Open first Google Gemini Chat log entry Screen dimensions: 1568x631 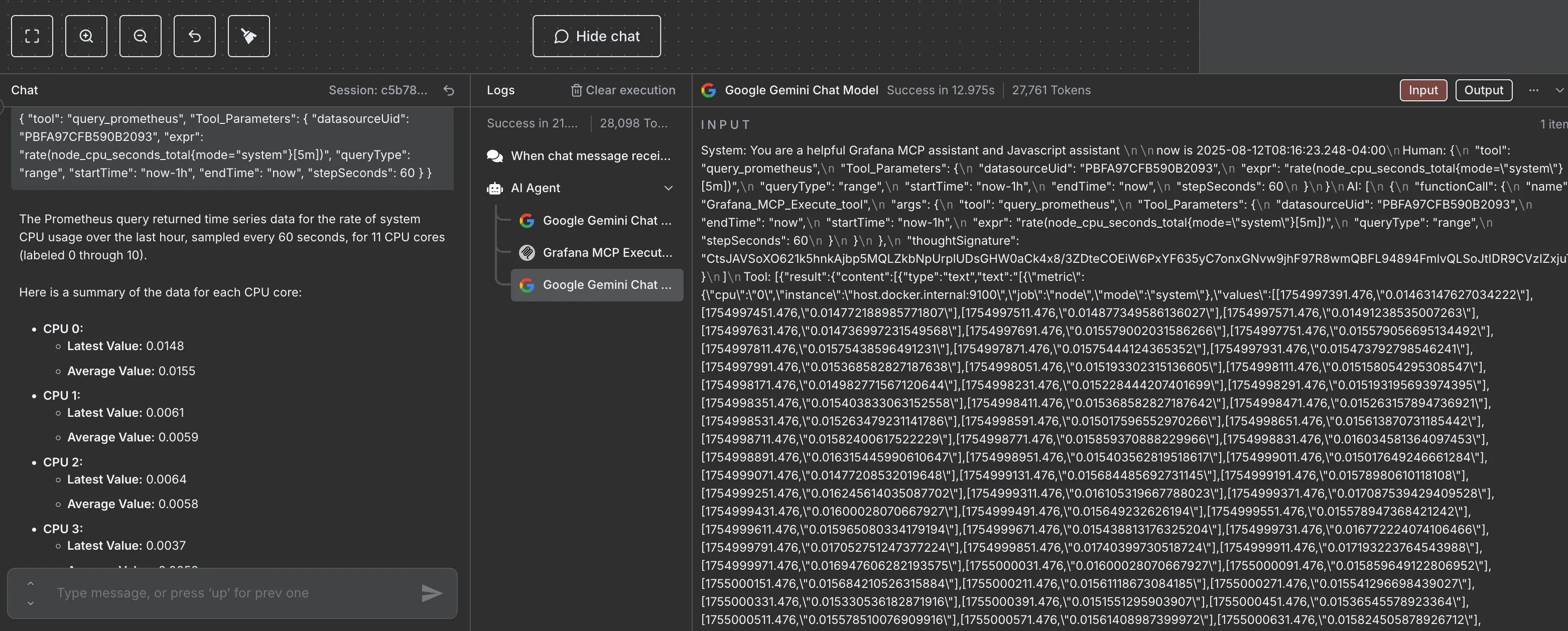coord(597,221)
